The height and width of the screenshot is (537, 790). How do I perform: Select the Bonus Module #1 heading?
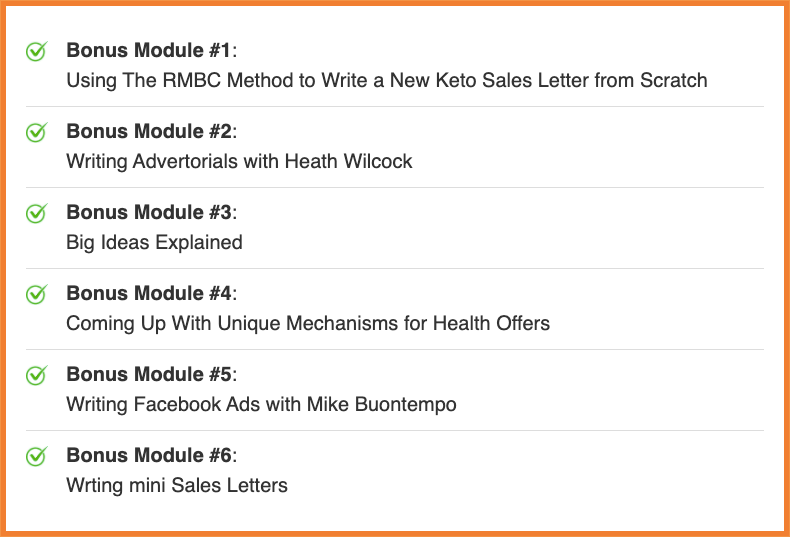coord(149,50)
